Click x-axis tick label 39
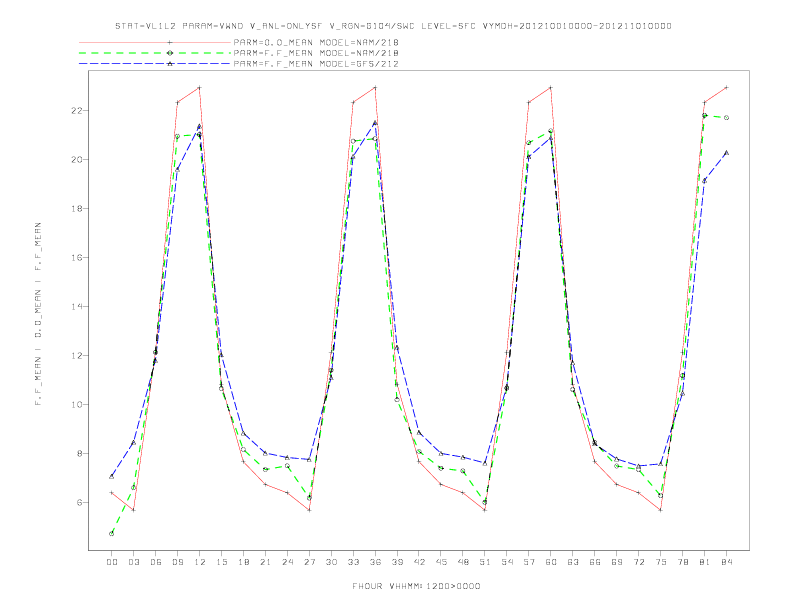This screenshot has width=792, height=612. [397, 562]
